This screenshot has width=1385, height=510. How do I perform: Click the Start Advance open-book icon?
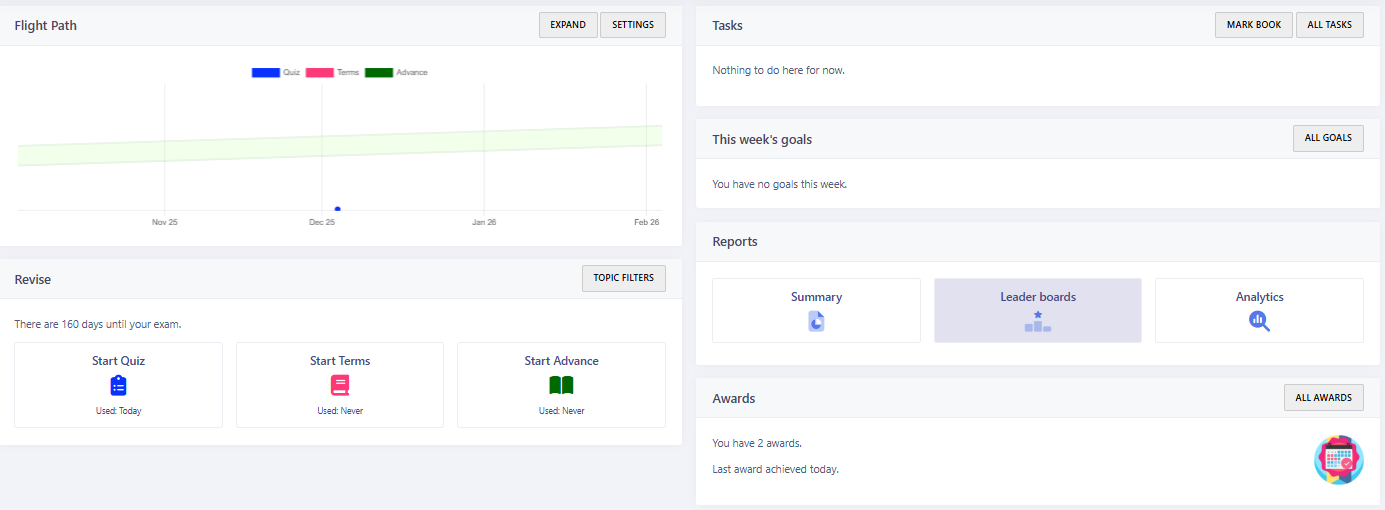pos(561,385)
